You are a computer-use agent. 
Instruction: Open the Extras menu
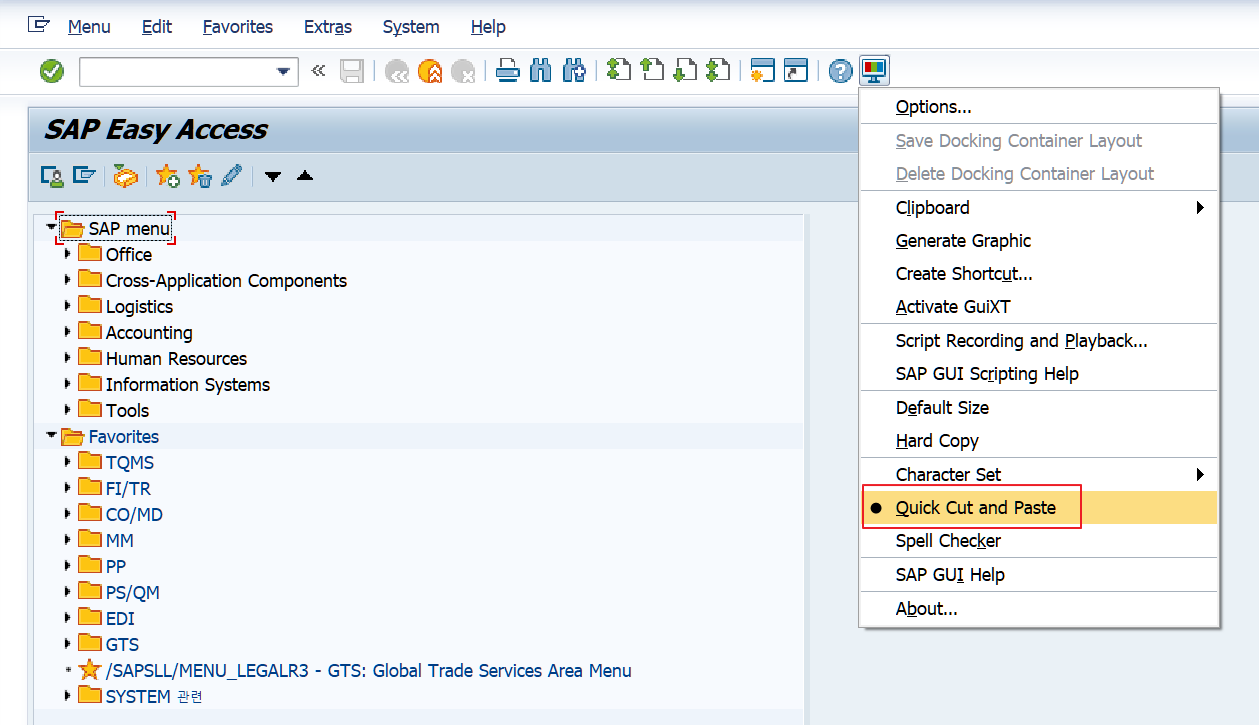coord(328,27)
